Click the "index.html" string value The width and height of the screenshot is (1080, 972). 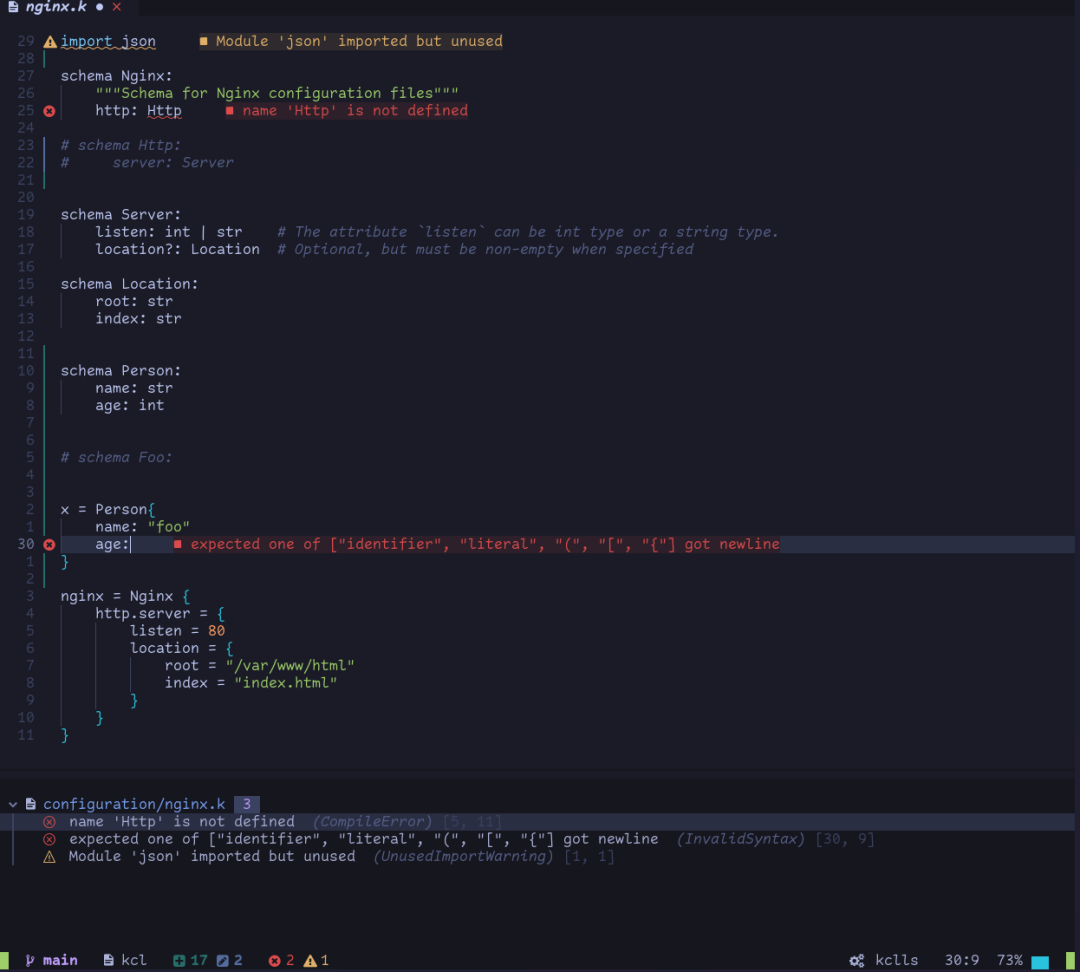click(286, 683)
